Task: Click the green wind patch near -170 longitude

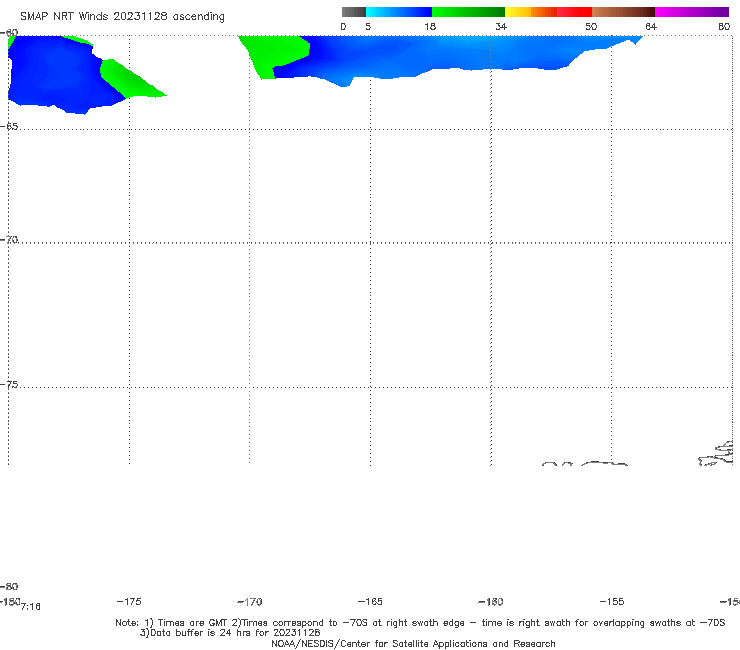Action: 275,54
